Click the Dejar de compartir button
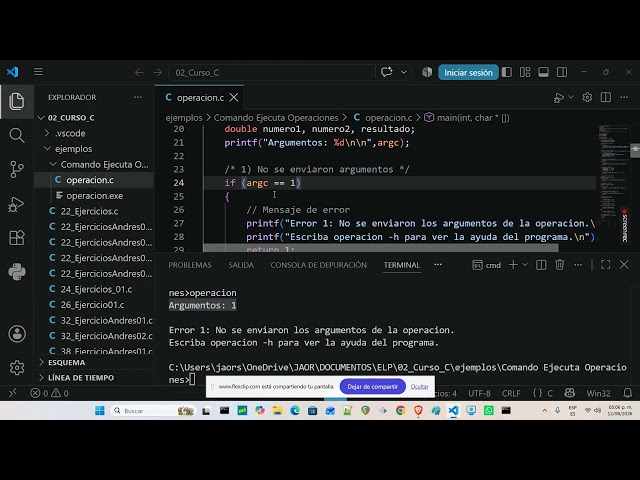This screenshot has height=480, width=640. (x=373, y=387)
